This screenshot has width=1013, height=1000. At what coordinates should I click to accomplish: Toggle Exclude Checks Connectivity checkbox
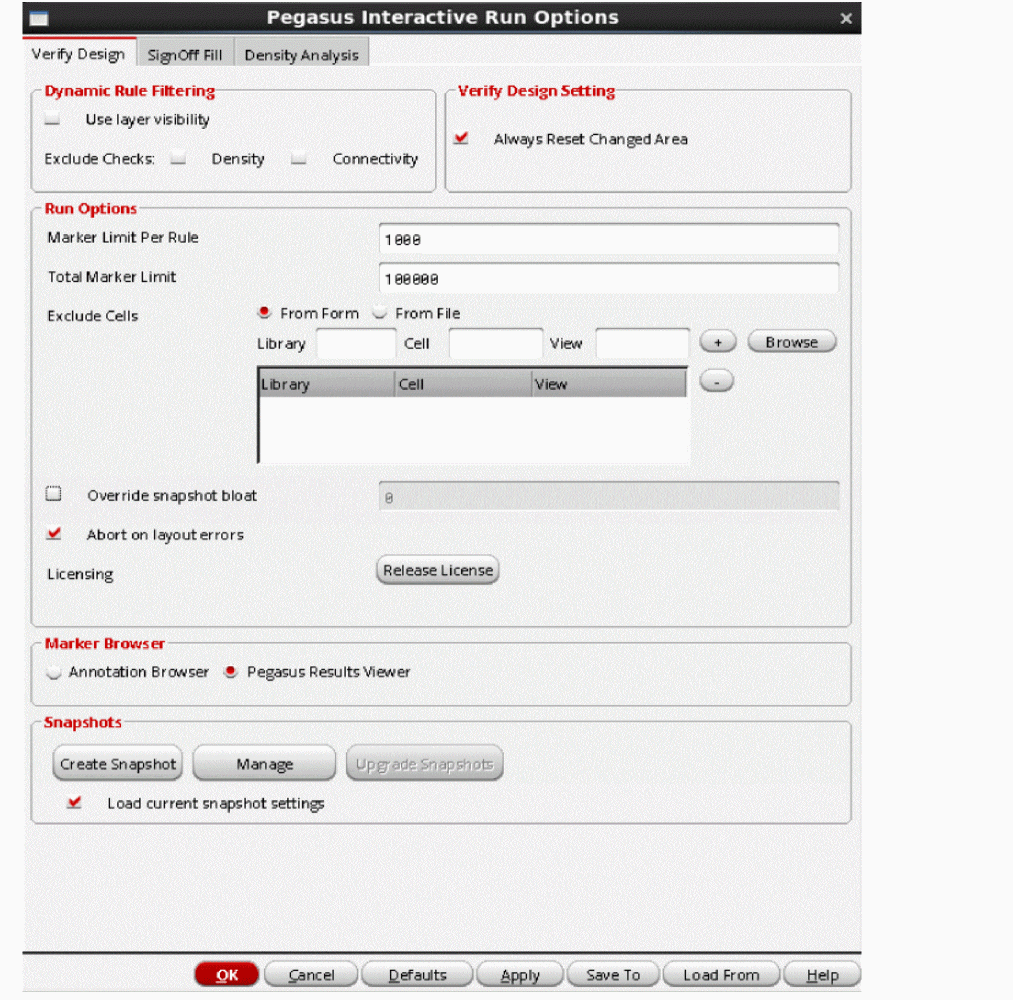(x=298, y=159)
